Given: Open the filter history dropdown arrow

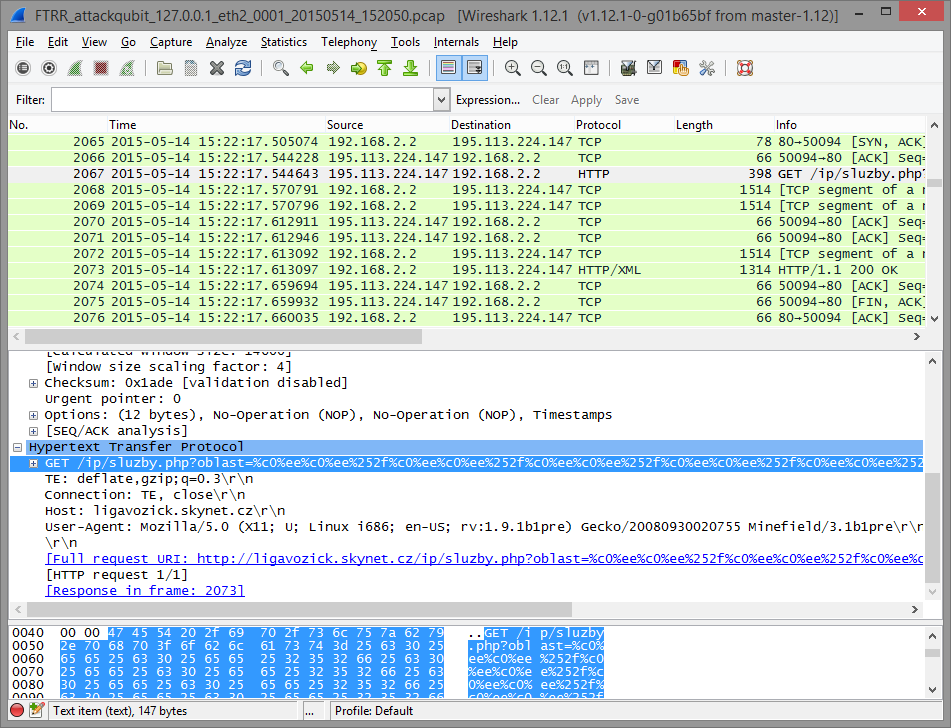Looking at the screenshot, I should [x=441, y=100].
